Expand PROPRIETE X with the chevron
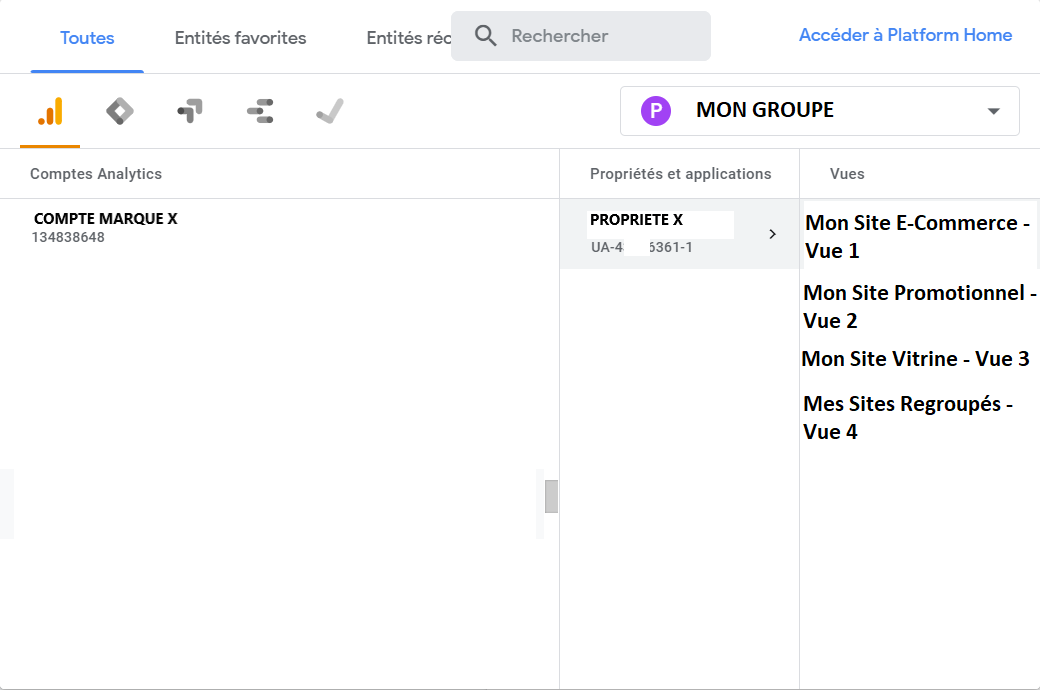Screen dimensions: 1040x690 pos(772,234)
